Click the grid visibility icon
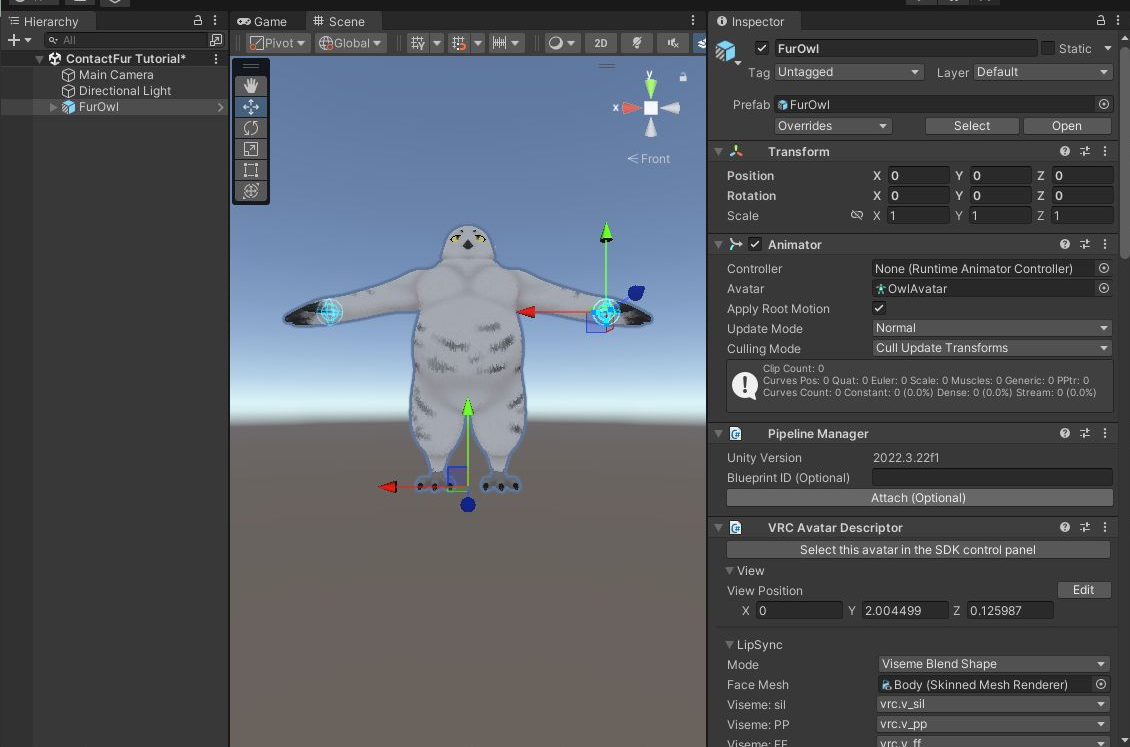 click(418, 43)
